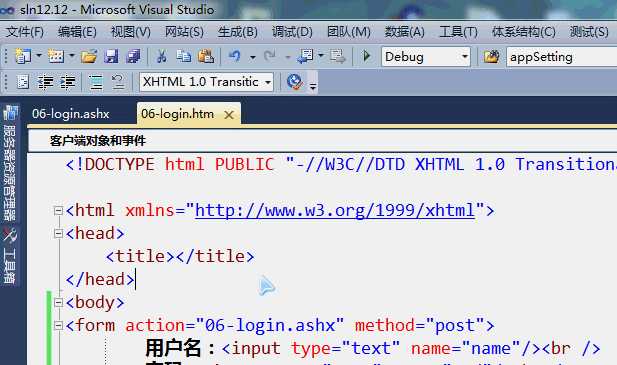This screenshot has width=617, height=365.
Task: Click inside the title tag text
Action: tap(180, 256)
